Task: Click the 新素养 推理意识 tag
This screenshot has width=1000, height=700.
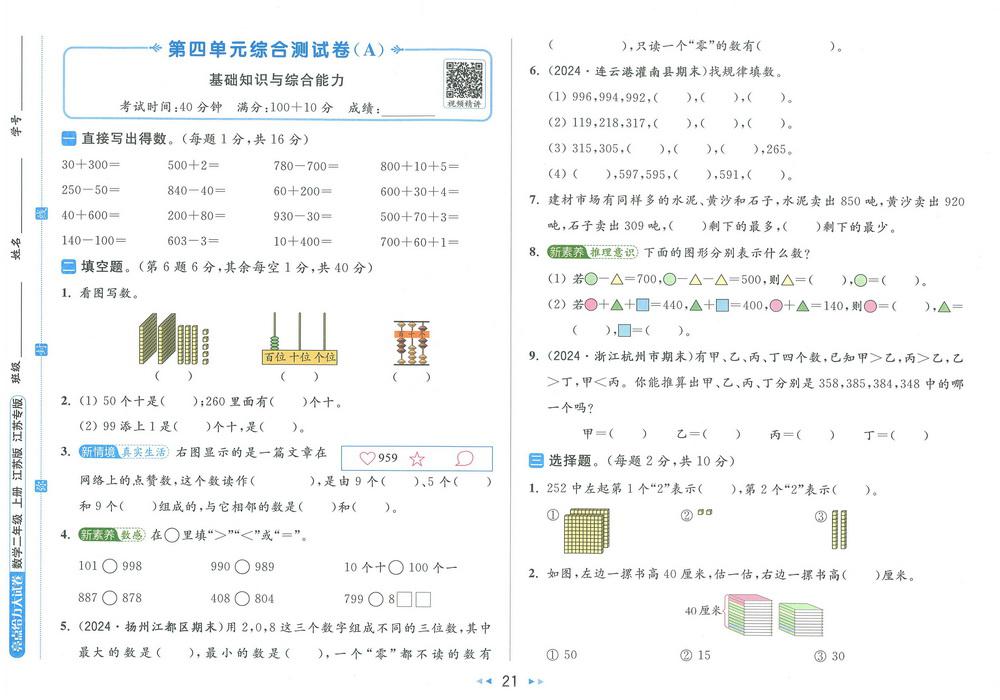Action: (594, 253)
